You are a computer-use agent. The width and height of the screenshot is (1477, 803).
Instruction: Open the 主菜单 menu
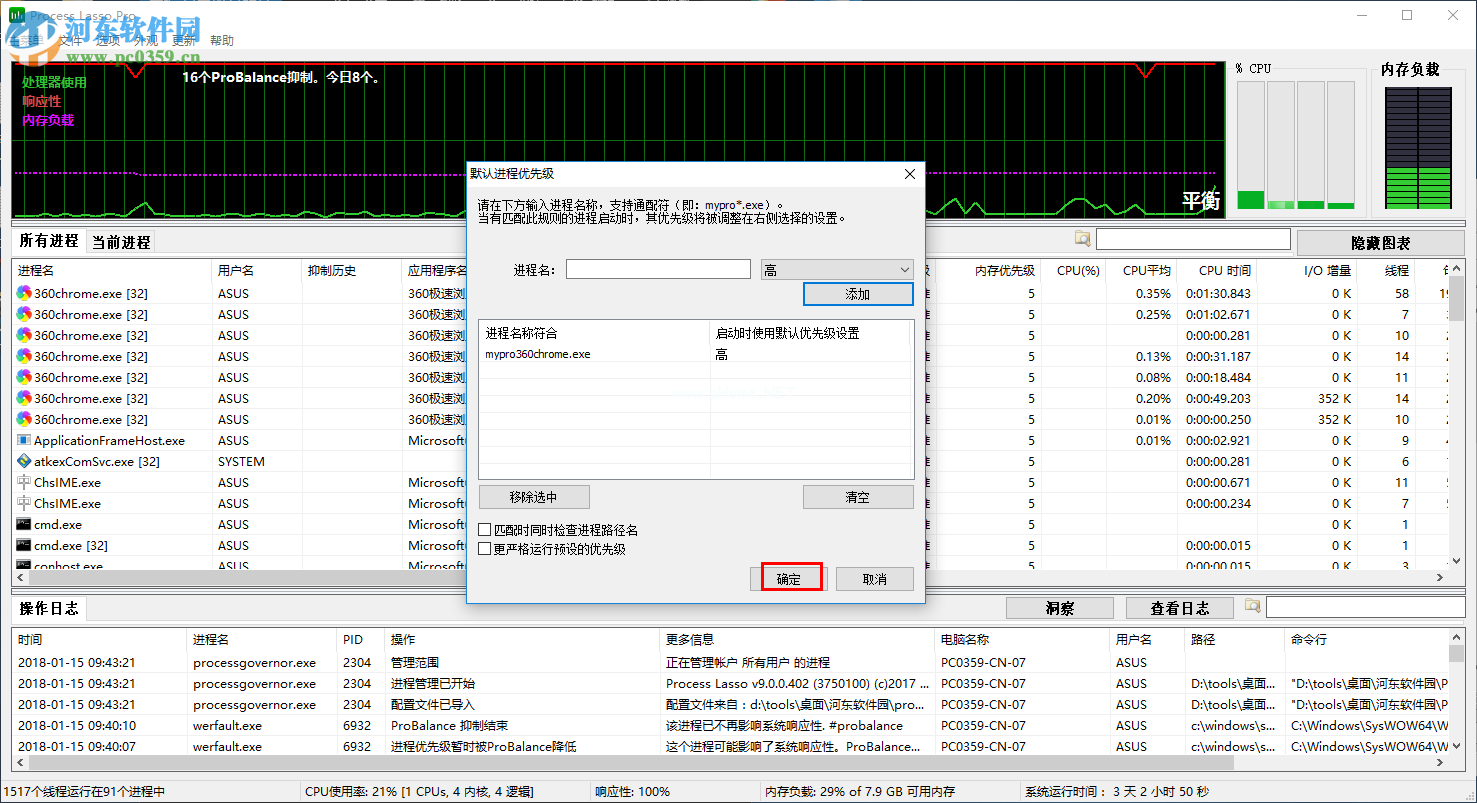(28, 40)
